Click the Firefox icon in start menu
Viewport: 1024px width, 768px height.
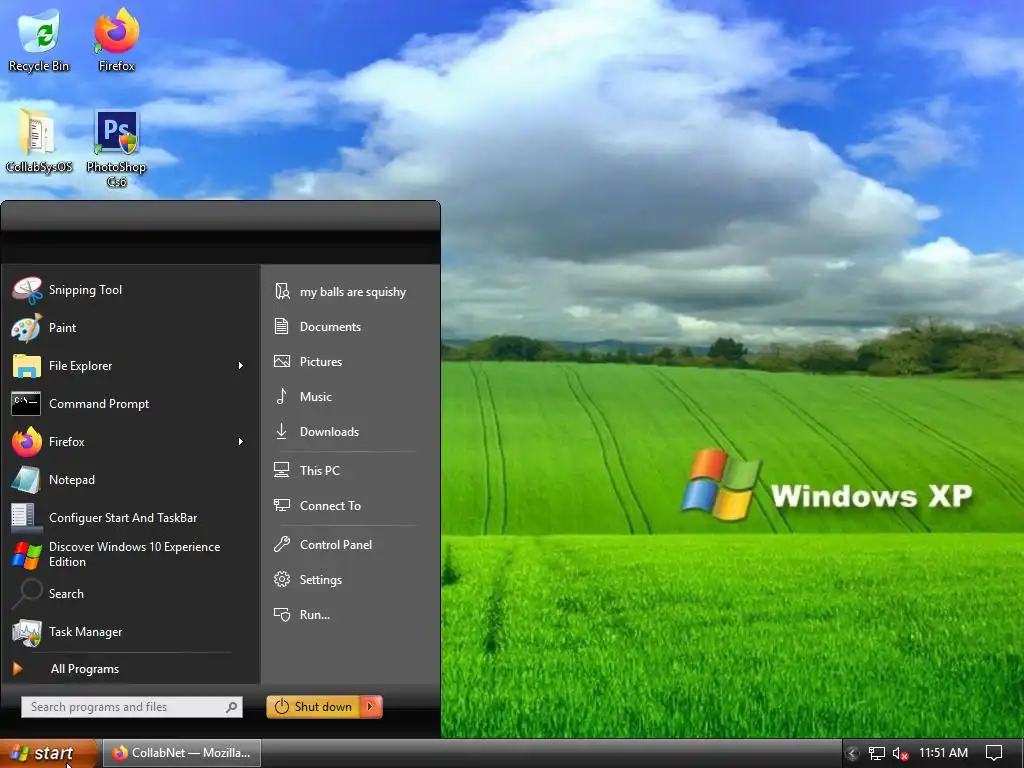(27, 441)
